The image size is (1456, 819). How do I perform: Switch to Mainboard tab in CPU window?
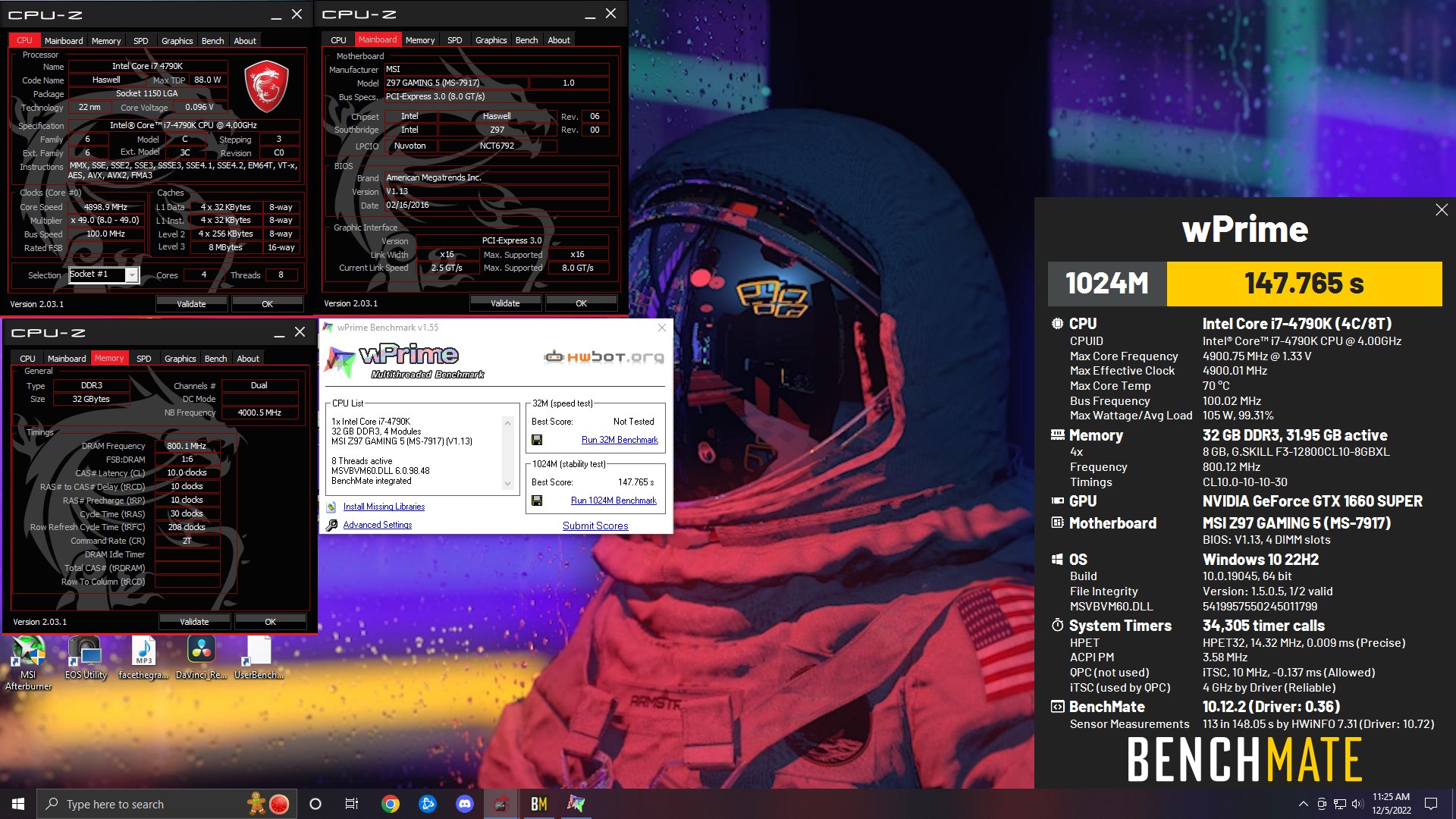64,41
